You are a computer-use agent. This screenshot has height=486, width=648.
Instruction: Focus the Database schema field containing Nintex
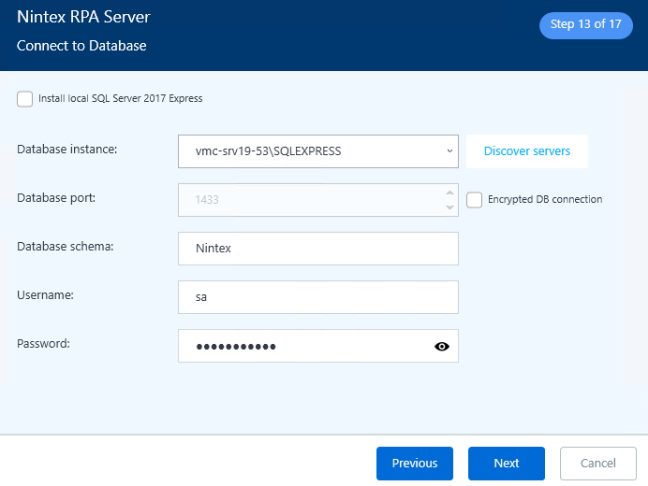coord(317,248)
